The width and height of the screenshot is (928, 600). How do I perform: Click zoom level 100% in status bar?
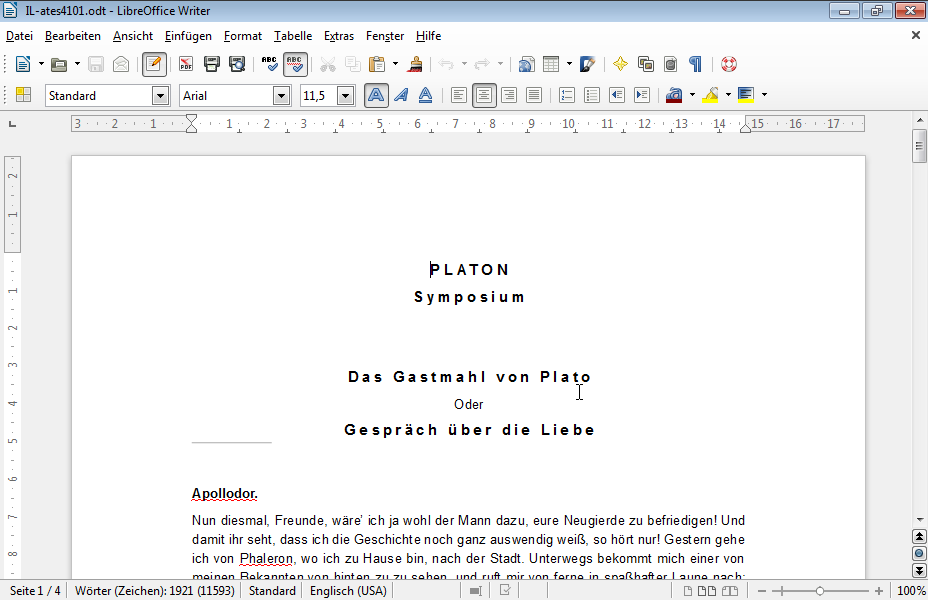tap(911, 591)
